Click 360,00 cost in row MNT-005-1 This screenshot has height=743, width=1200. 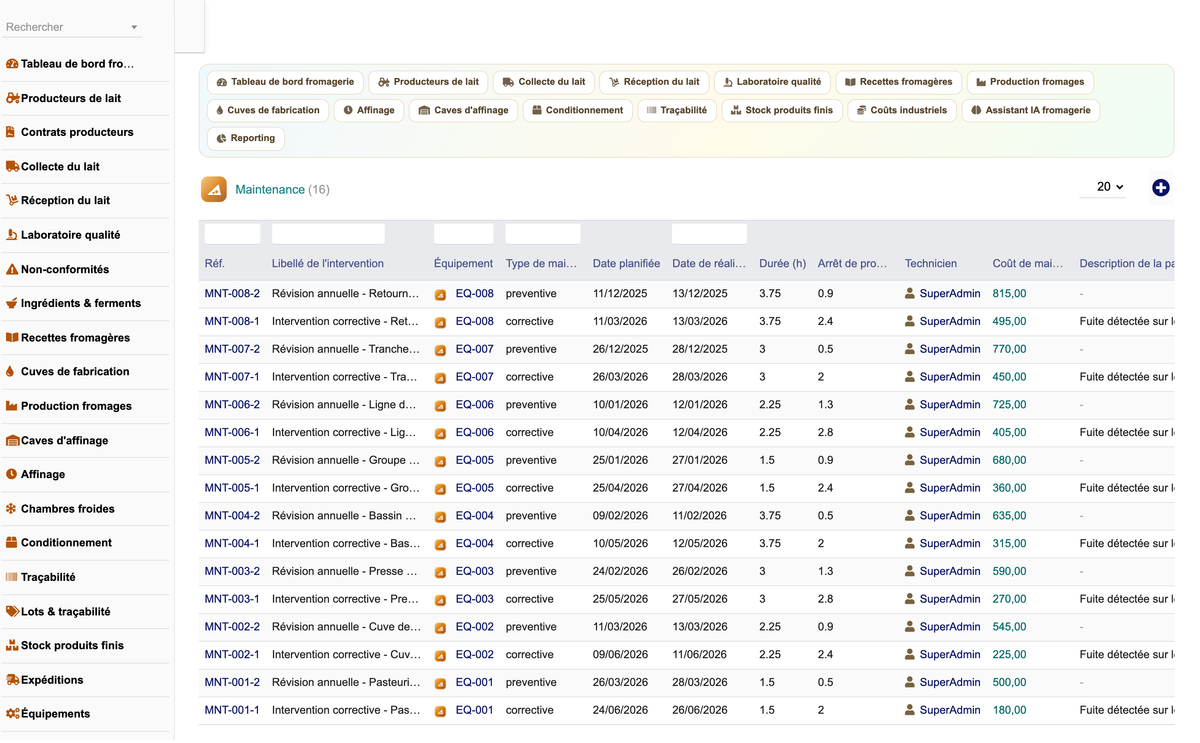coord(1009,488)
